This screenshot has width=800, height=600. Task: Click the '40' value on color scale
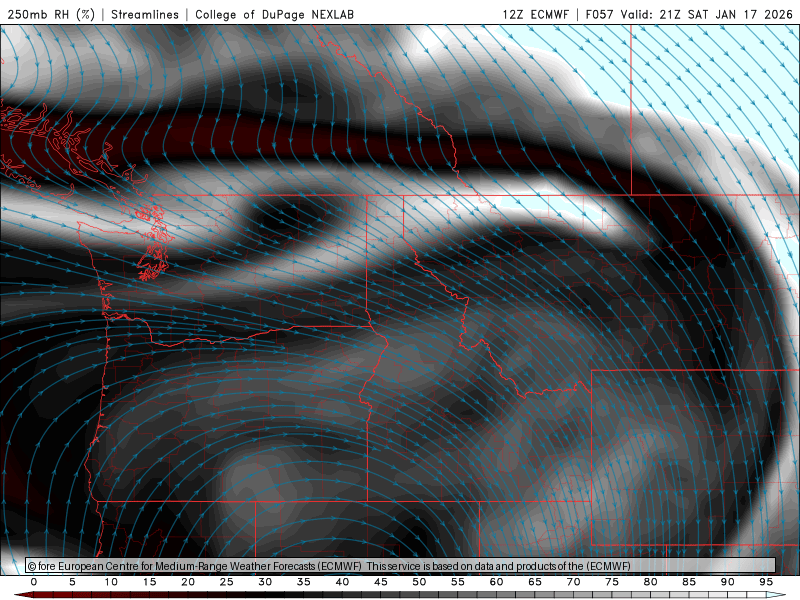pos(342,582)
